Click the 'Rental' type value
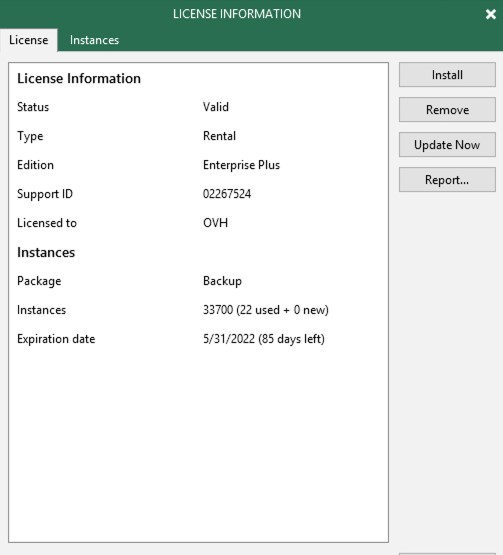 219,136
